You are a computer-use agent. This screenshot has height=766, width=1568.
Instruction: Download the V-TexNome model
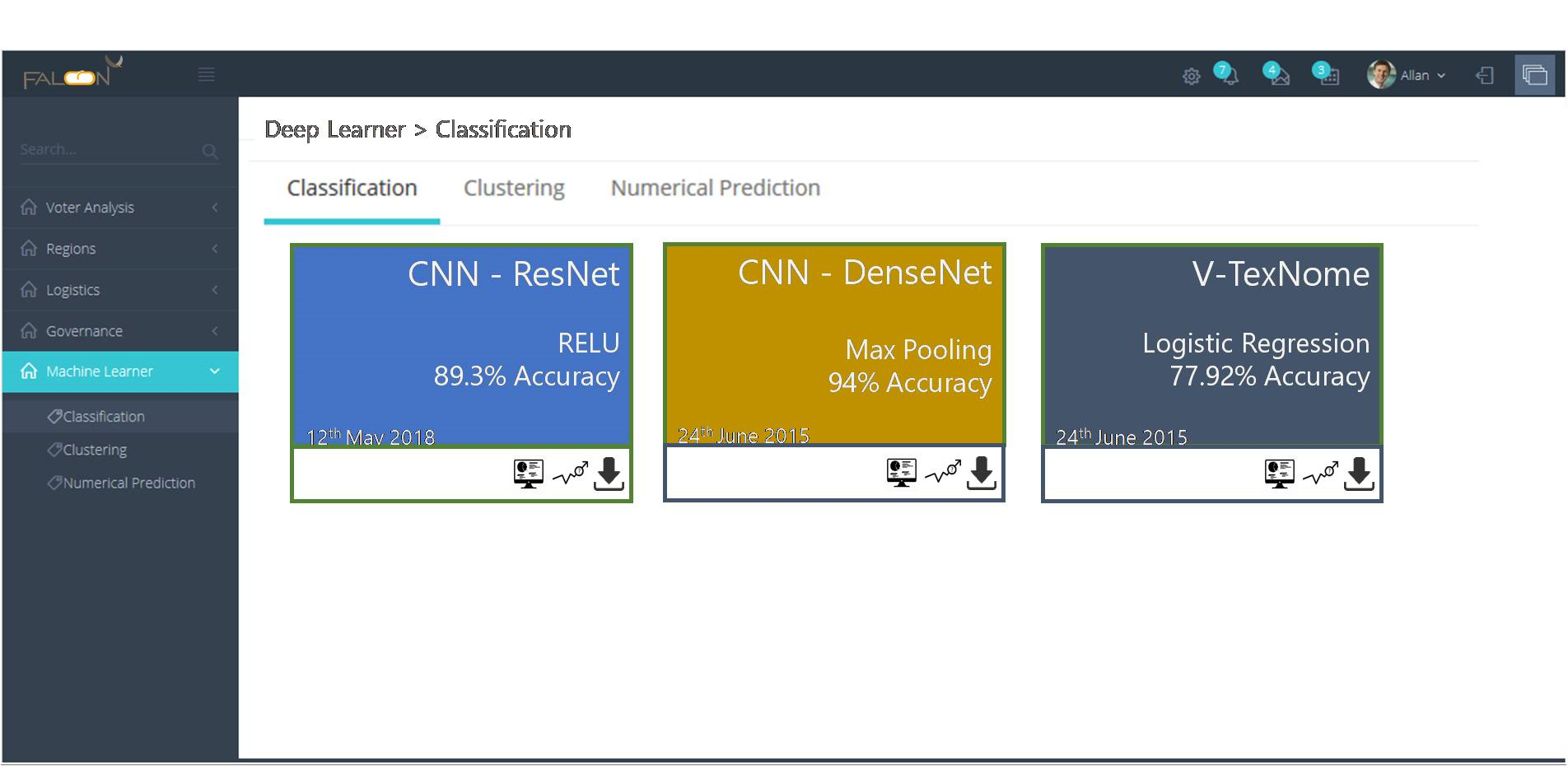point(1359,474)
